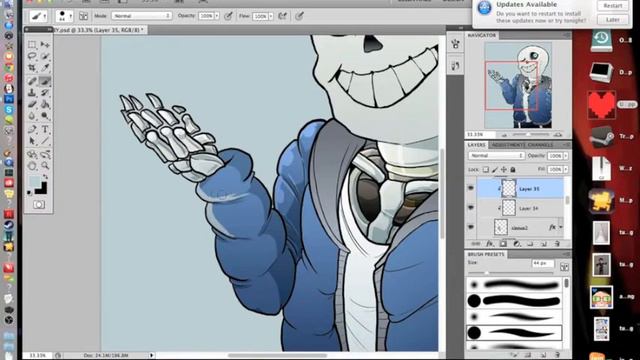Select the Eyedropper tool
Image resolution: width=640 pixels, height=360 pixels.
point(45,67)
